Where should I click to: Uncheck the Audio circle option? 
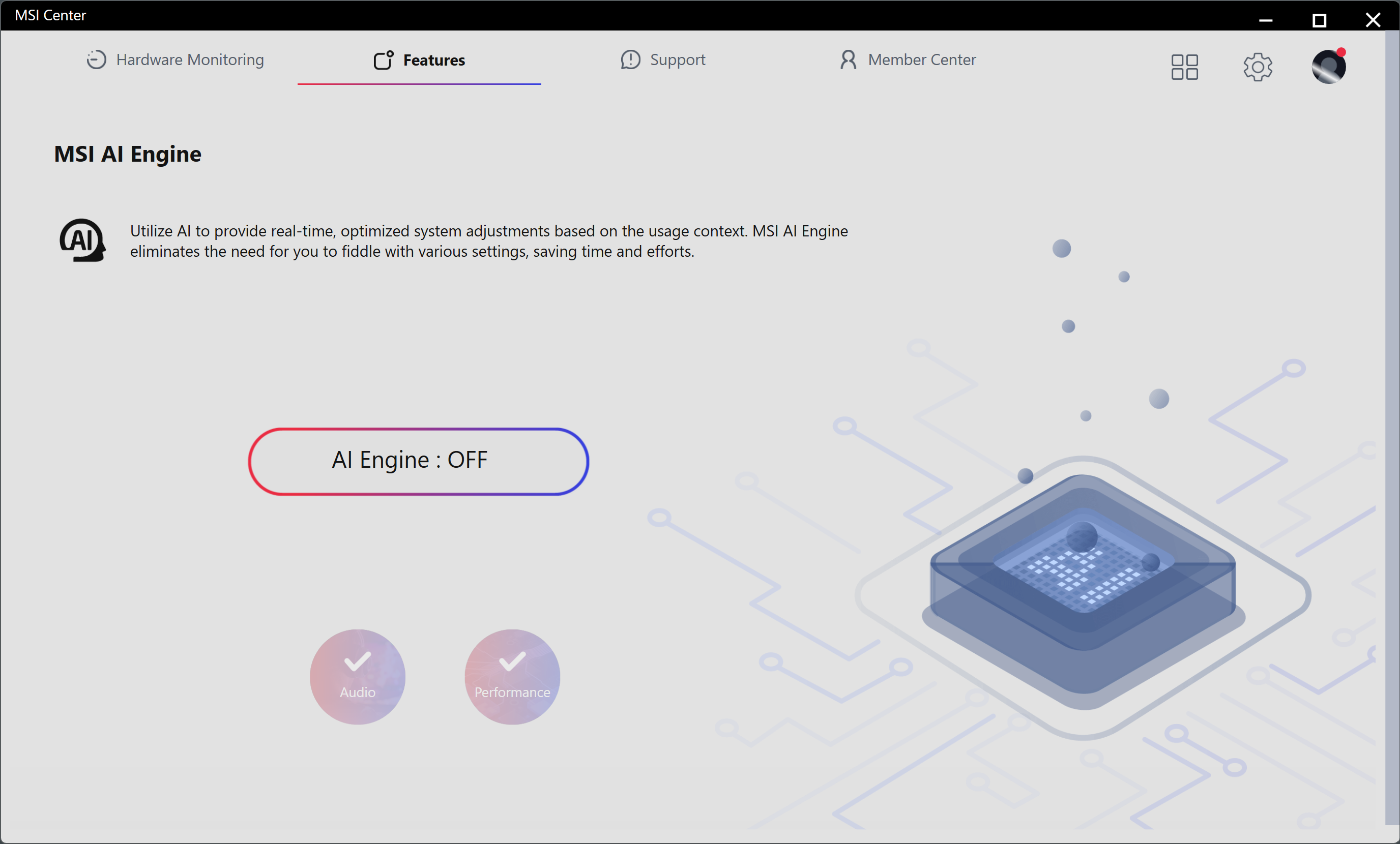358,676
